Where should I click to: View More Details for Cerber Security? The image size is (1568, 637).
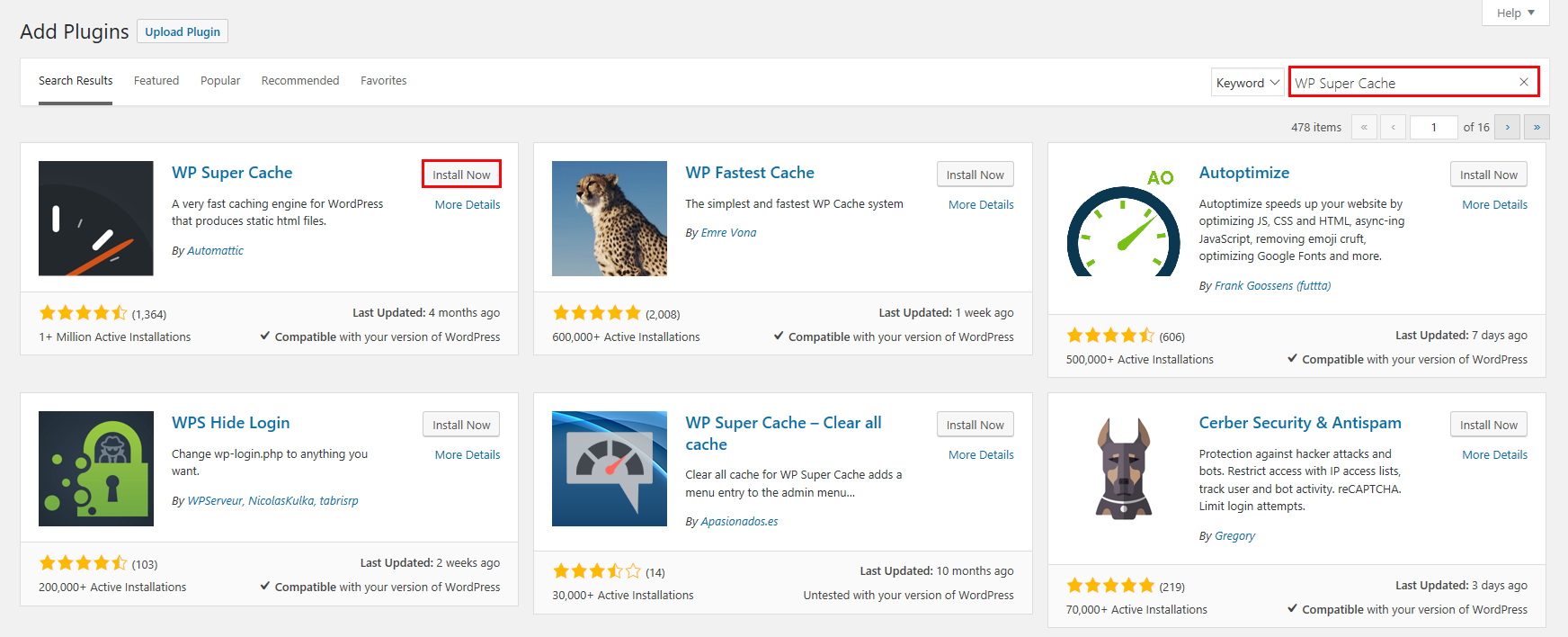tap(1494, 455)
